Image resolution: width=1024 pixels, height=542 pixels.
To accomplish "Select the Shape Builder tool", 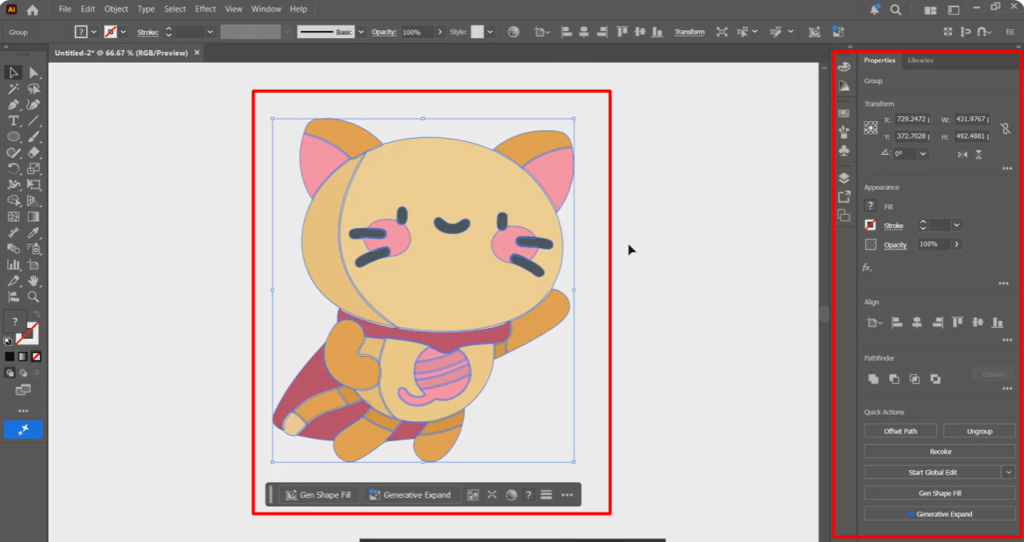I will click(13, 200).
